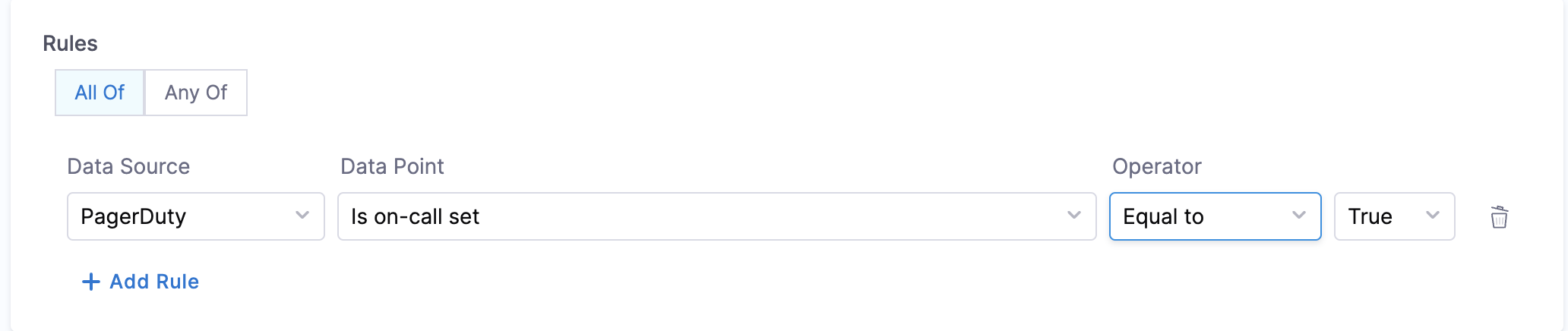Click the Is on-call set text
The height and width of the screenshot is (331, 1568).
pyautogui.click(x=415, y=217)
